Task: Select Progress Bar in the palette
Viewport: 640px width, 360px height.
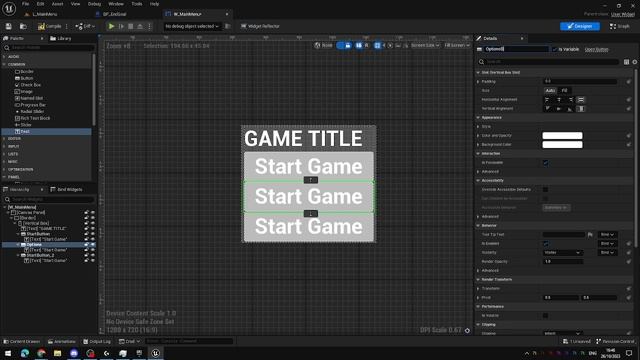Action: [x=30, y=105]
